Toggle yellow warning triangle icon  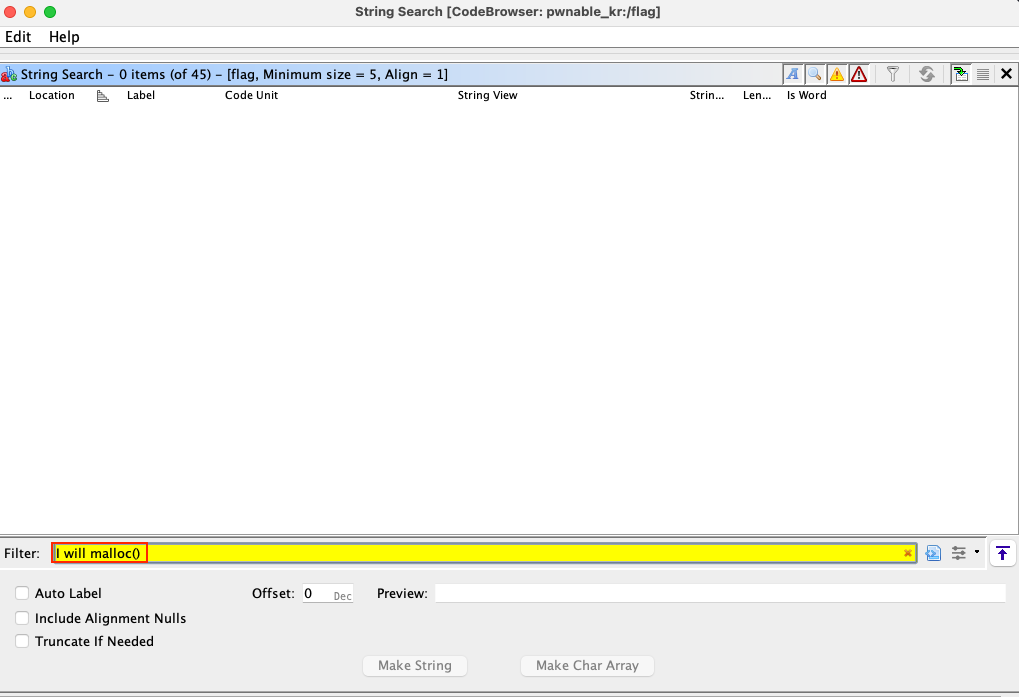click(837, 74)
